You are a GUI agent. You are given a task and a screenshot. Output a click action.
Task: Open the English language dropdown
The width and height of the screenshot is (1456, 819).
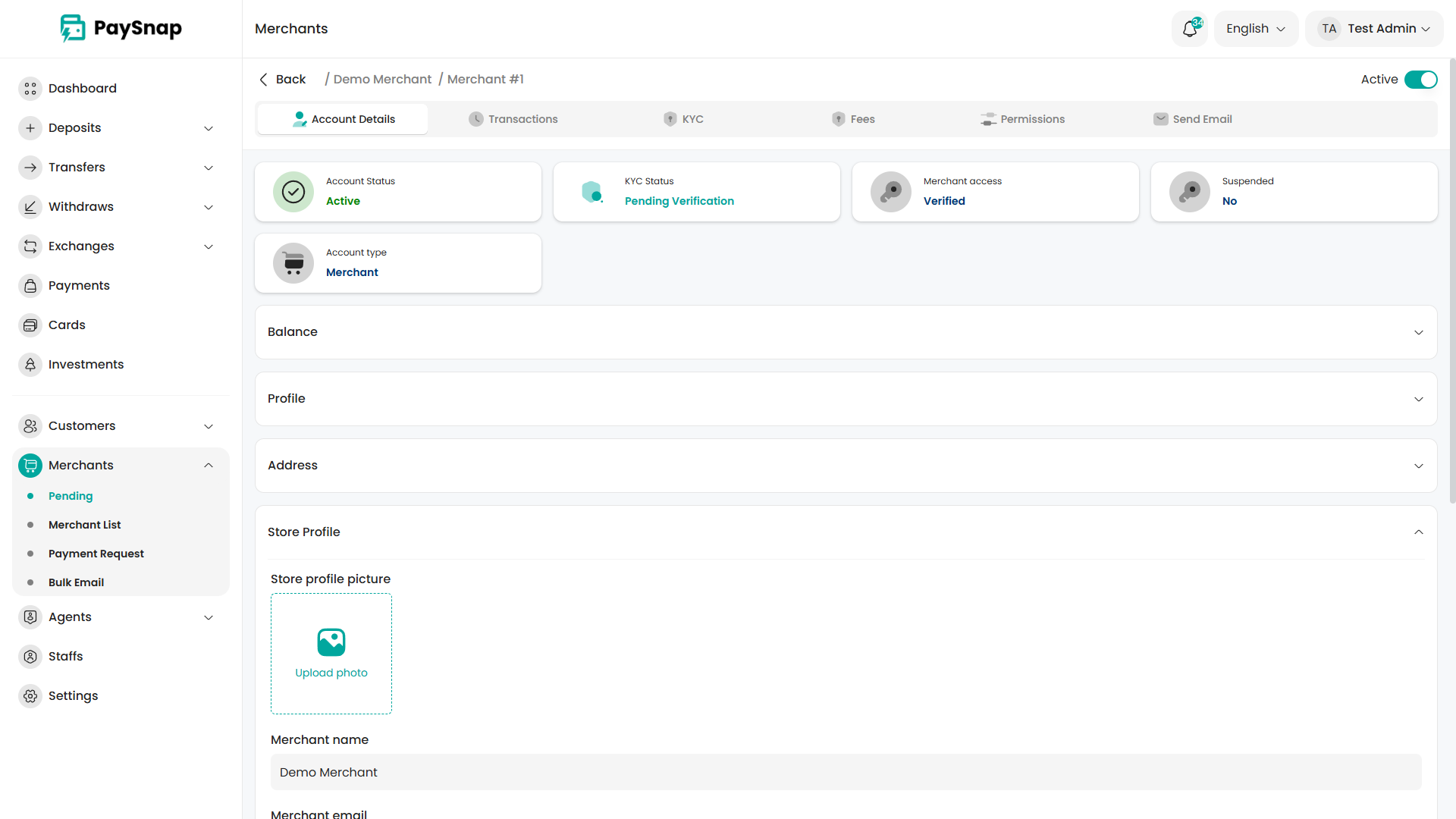[1256, 29]
